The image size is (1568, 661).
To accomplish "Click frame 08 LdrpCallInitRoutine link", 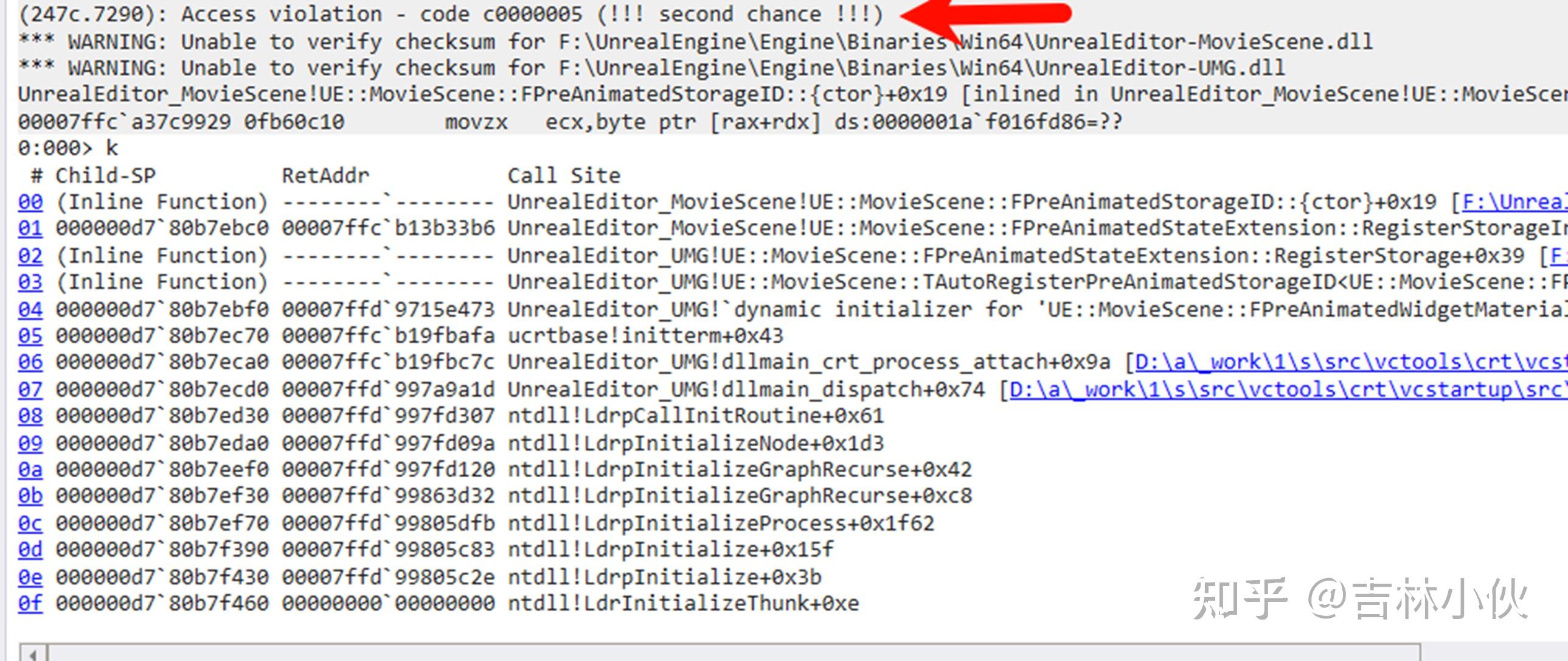I will 30,416.
